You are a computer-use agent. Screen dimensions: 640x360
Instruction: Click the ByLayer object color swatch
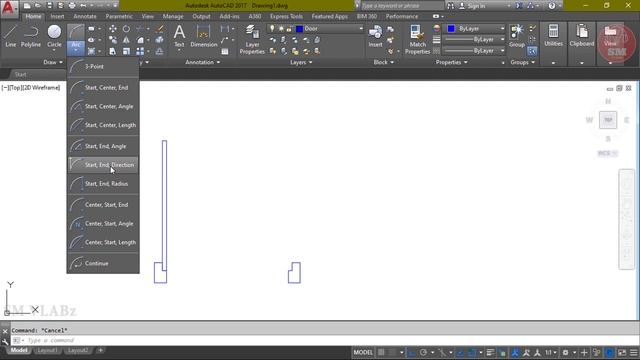coord(451,29)
